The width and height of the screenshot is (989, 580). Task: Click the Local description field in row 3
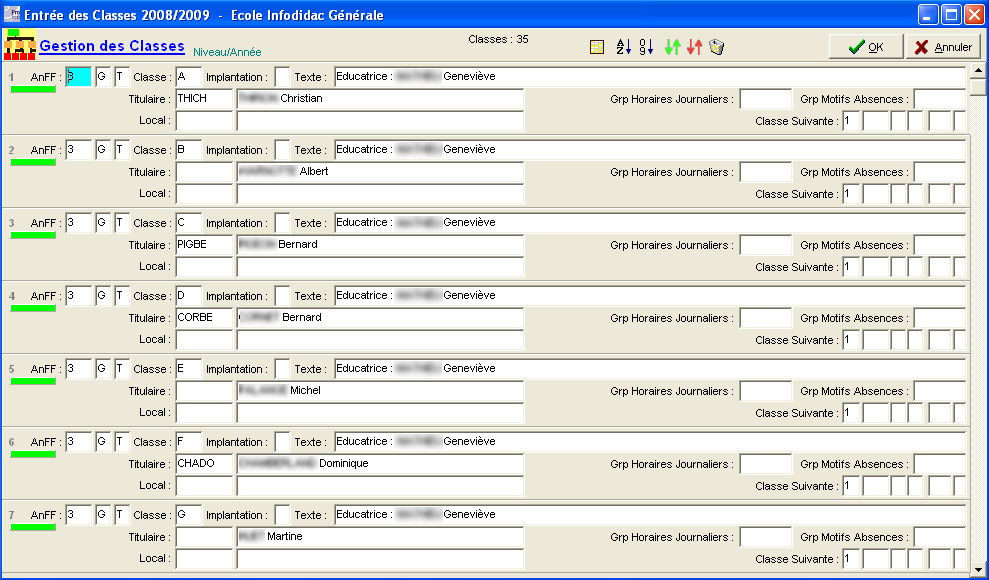380,267
